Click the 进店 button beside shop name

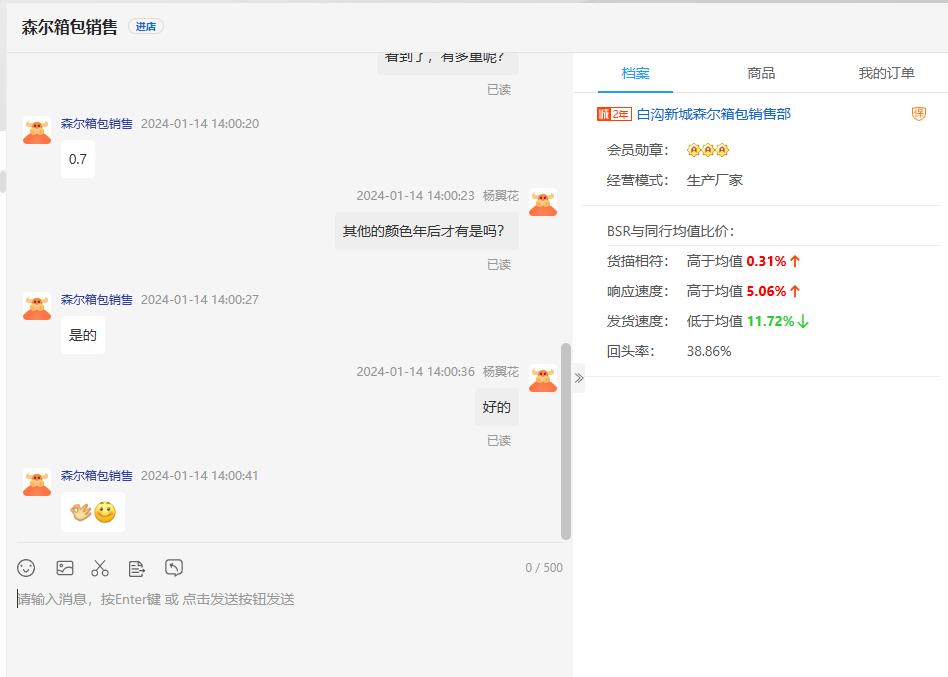click(146, 27)
